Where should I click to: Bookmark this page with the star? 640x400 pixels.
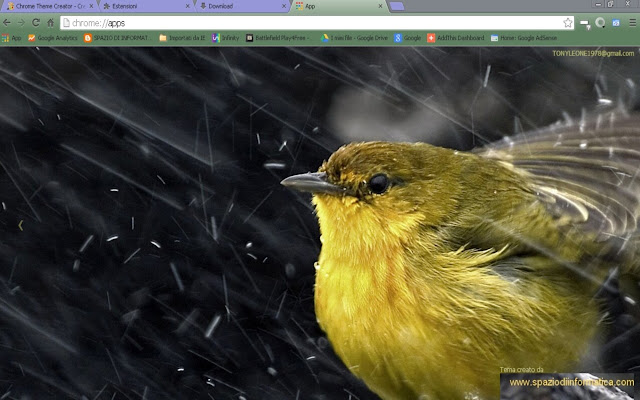tap(567, 23)
